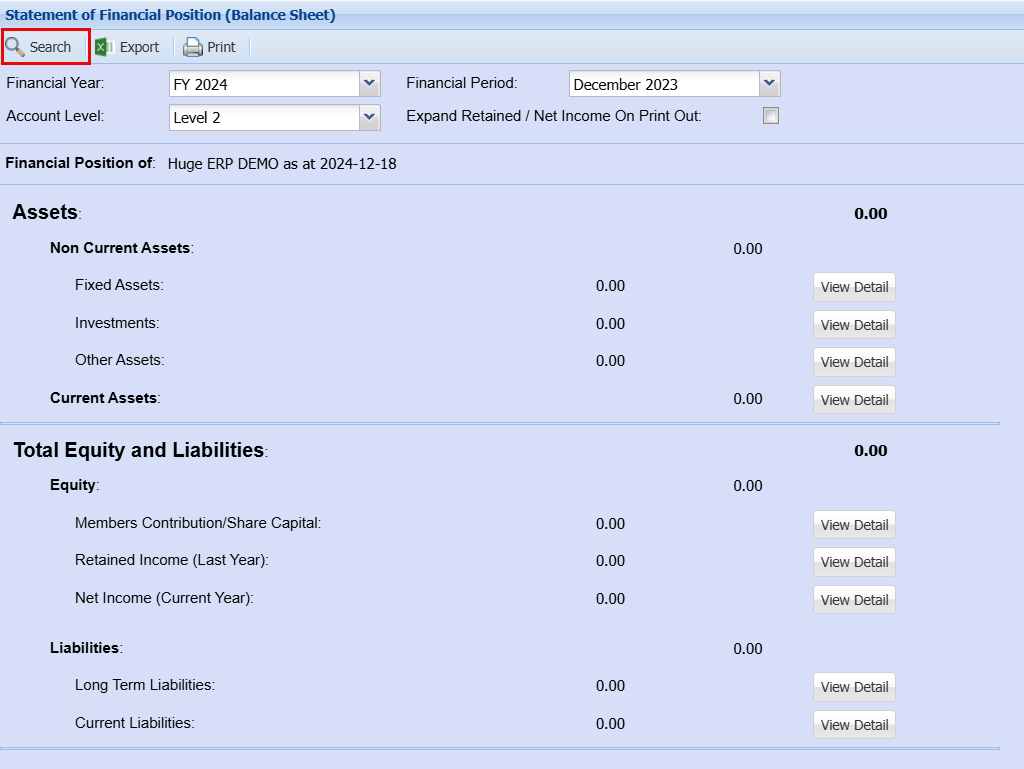Click the Print printer icon

(192, 47)
